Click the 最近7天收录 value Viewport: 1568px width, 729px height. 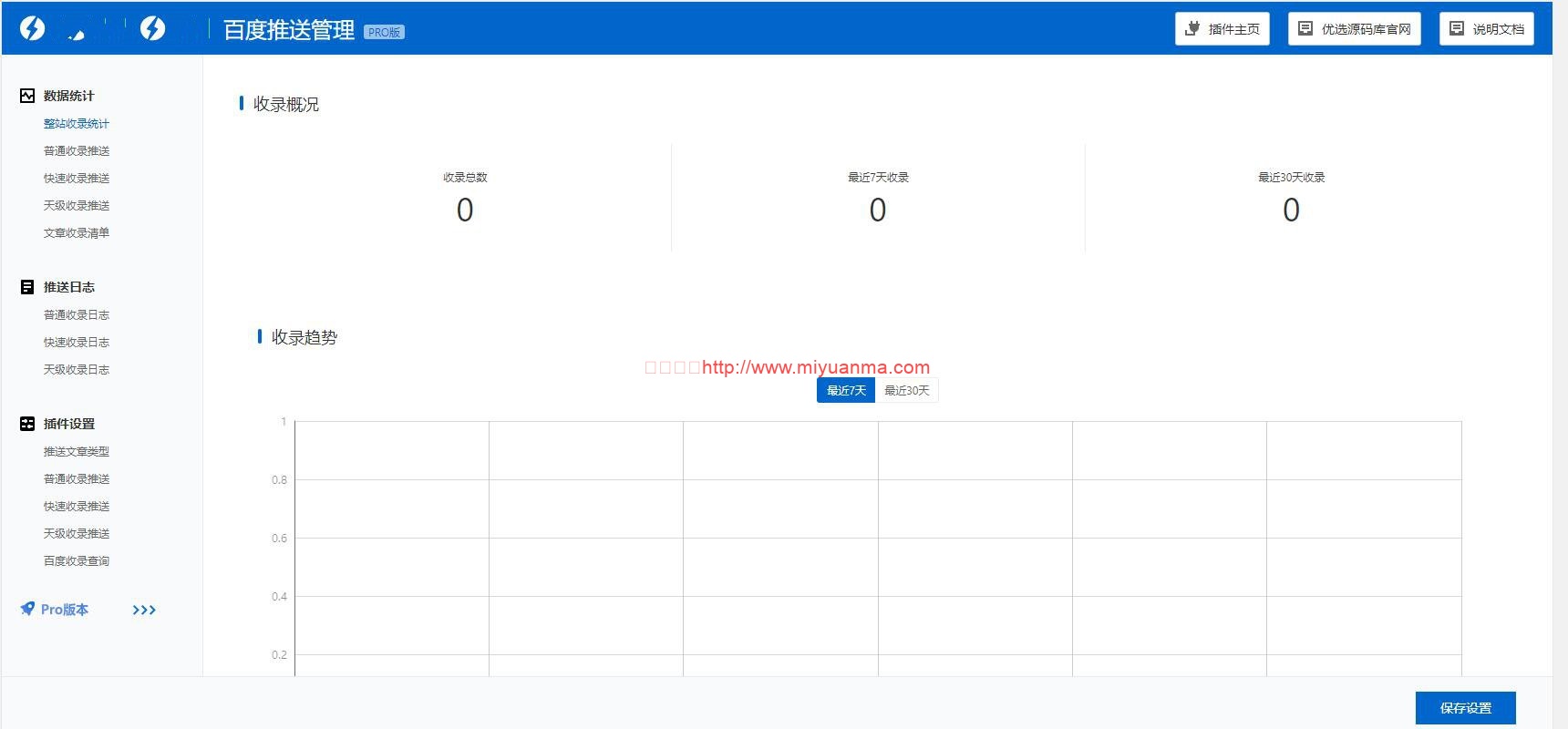pyautogui.click(x=878, y=210)
